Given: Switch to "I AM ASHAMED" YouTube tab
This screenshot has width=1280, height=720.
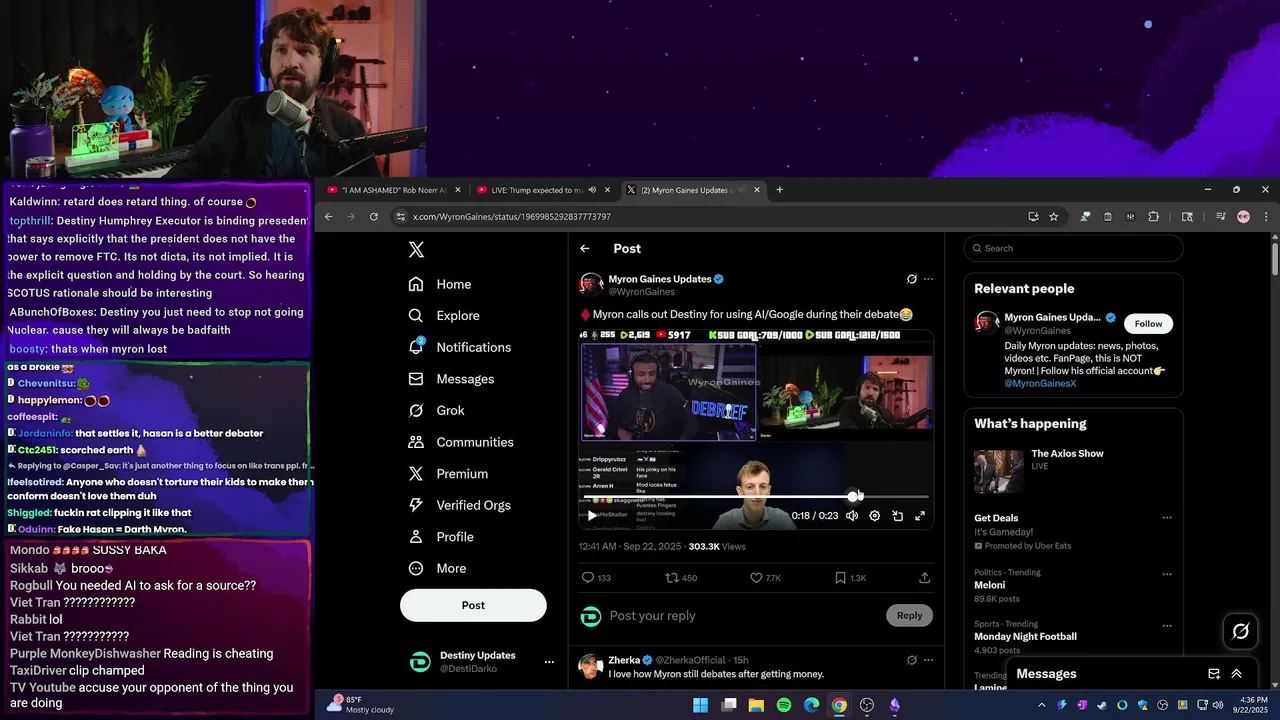Looking at the screenshot, I should 395,190.
